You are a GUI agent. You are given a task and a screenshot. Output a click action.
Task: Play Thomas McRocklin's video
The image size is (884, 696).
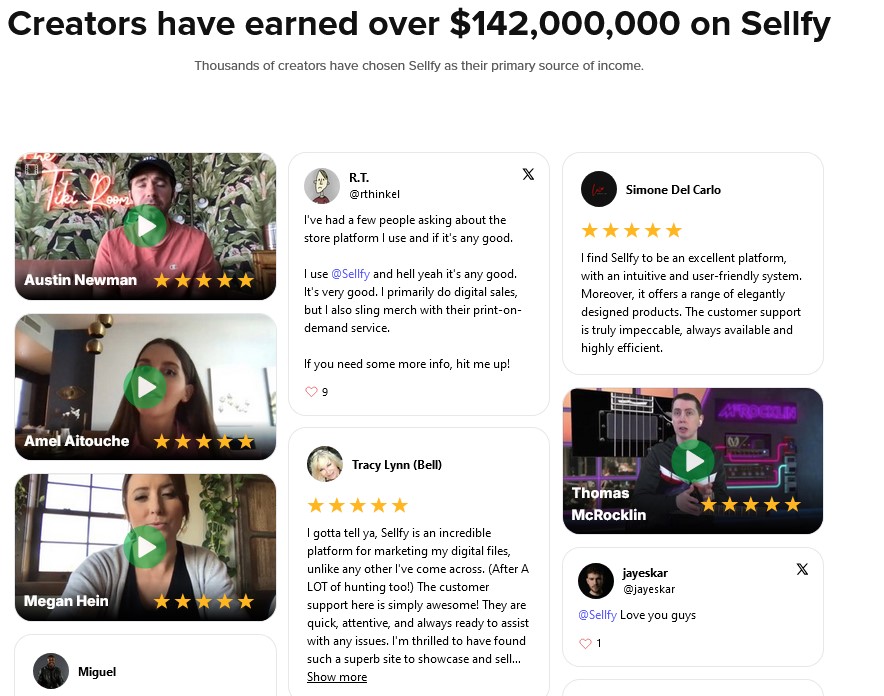[693, 461]
